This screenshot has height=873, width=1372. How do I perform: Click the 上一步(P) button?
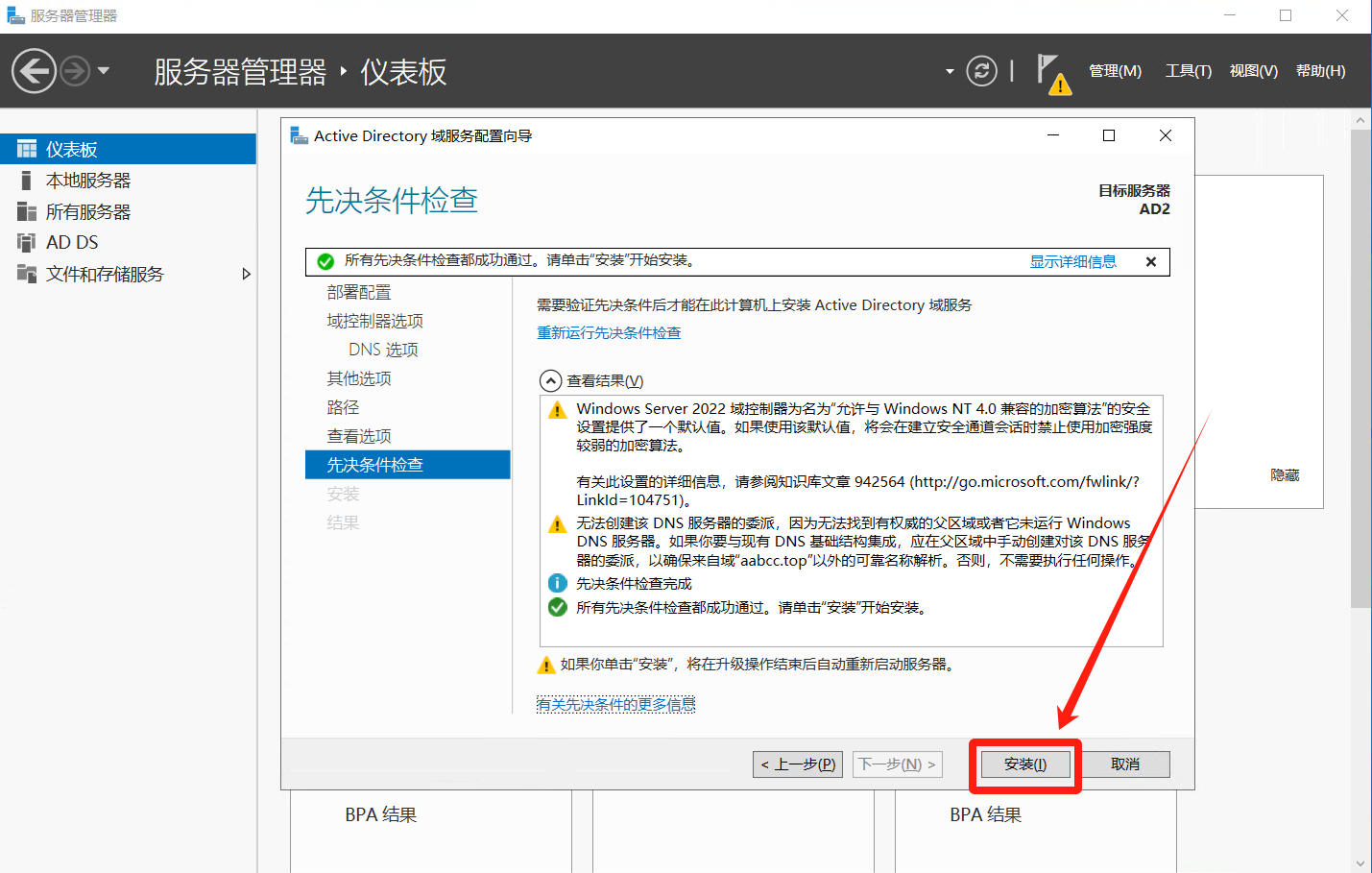pos(798,764)
